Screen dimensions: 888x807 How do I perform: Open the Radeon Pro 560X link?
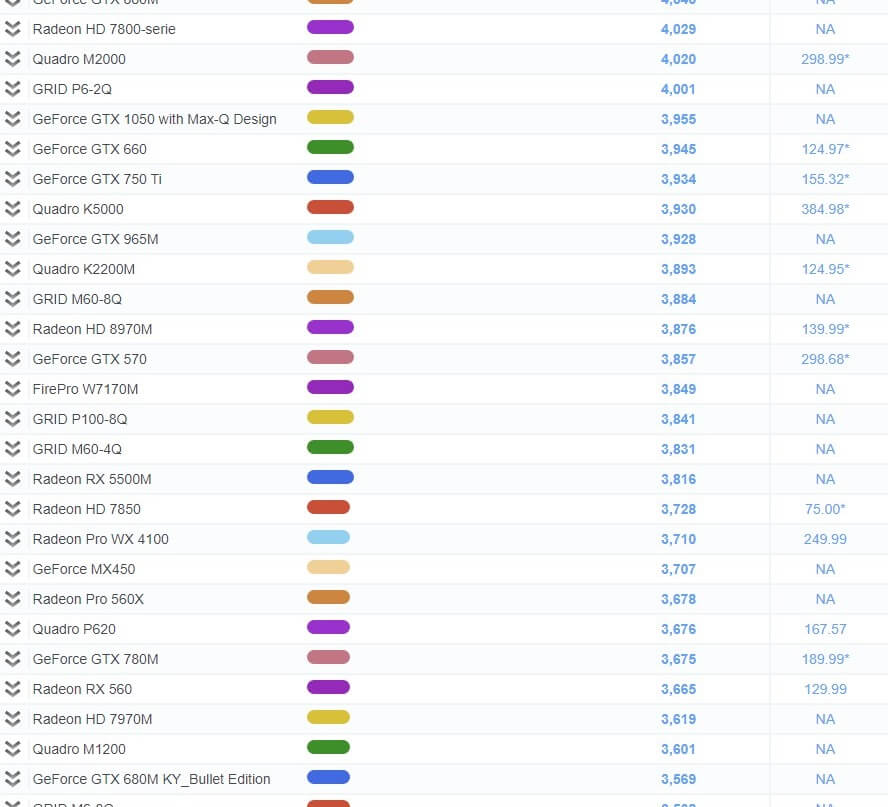pyautogui.click(x=88, y=599)
